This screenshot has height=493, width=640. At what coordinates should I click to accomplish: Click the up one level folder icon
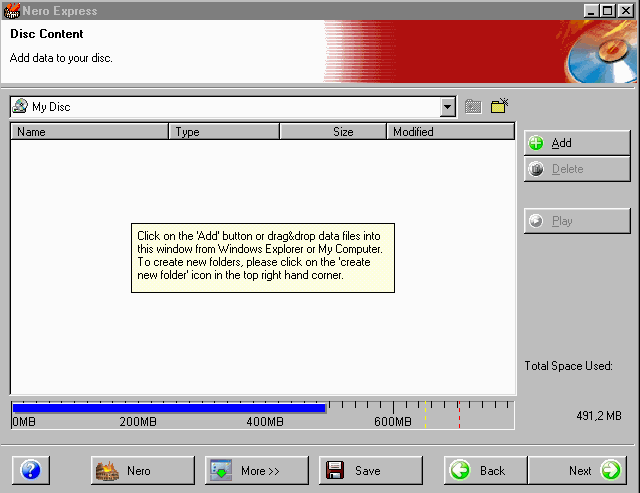(474, 106)
